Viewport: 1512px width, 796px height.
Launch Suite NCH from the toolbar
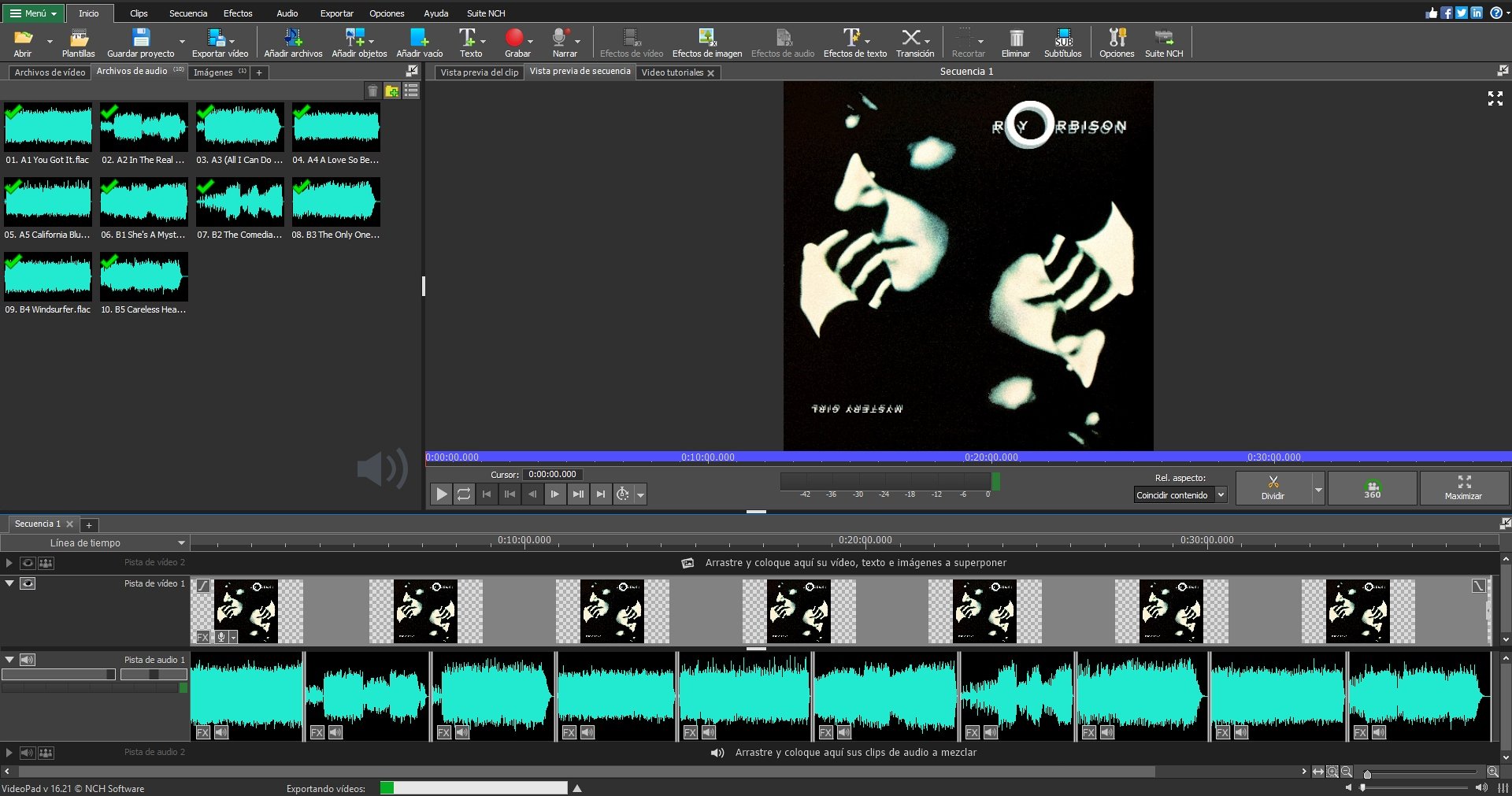[1164, 43]
